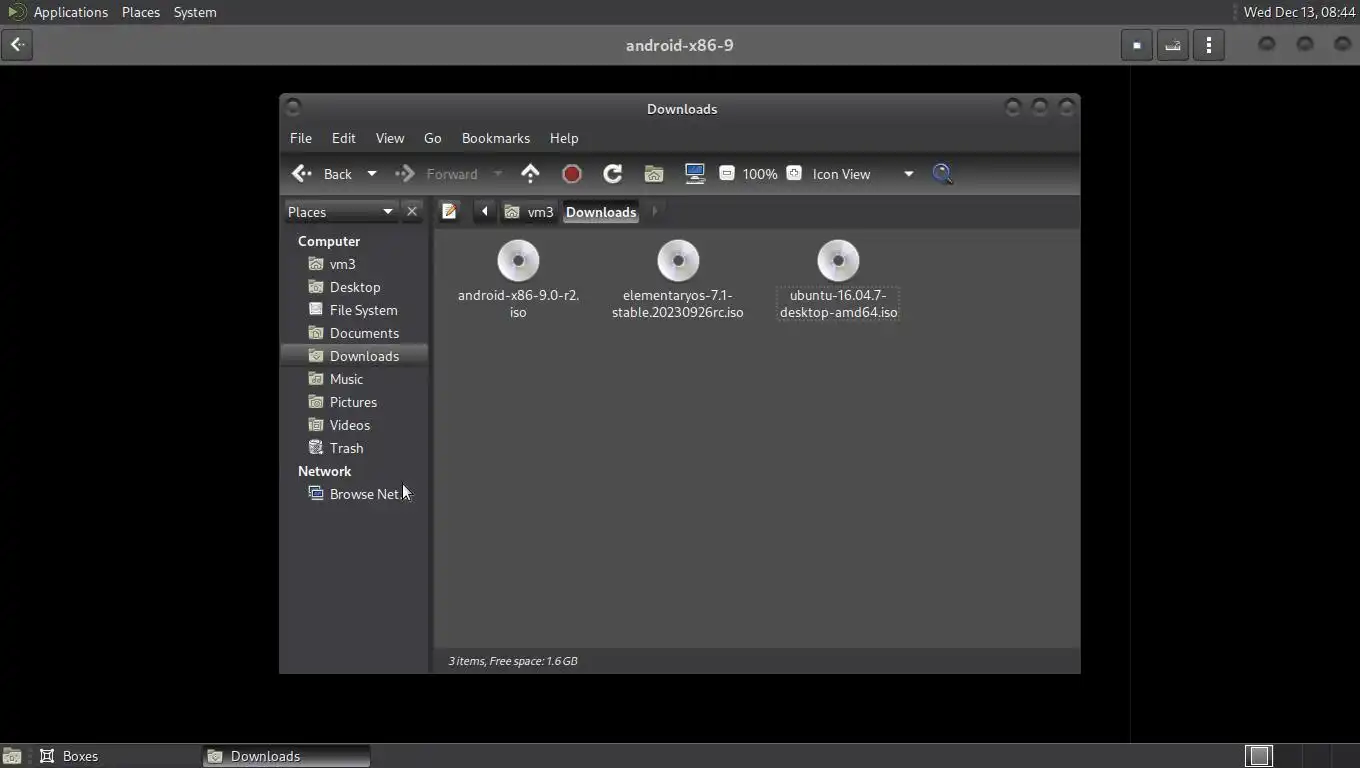This screenshot has width=1360, height=768.
Task: Select vm3 in the path bar
Action: click(x=529, y=212)
